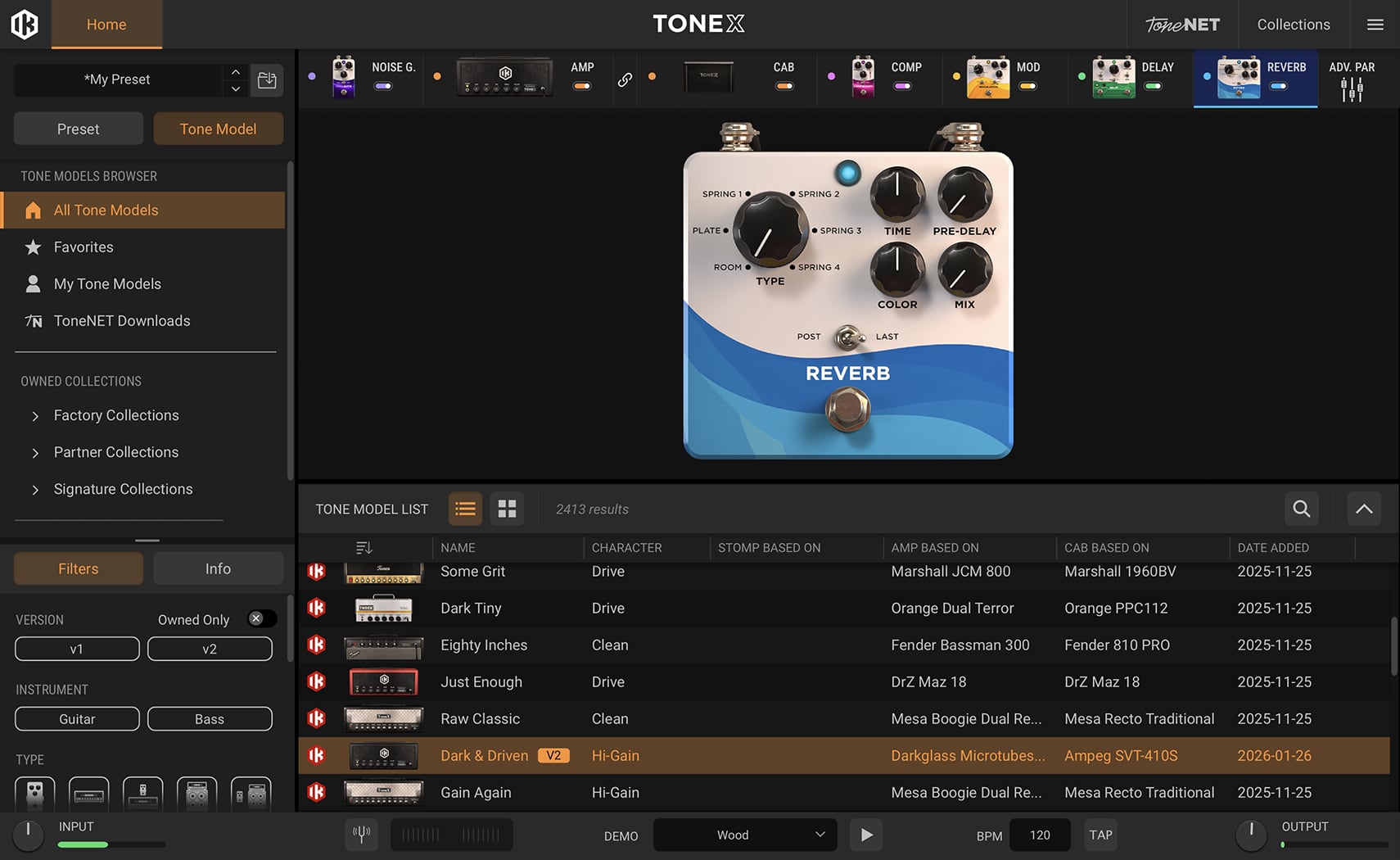The width and height of the screenshot is (1400, 860).
Task: Click the amp-cab link chain icon
Action: pyautogui.click(x=625, y=79)
